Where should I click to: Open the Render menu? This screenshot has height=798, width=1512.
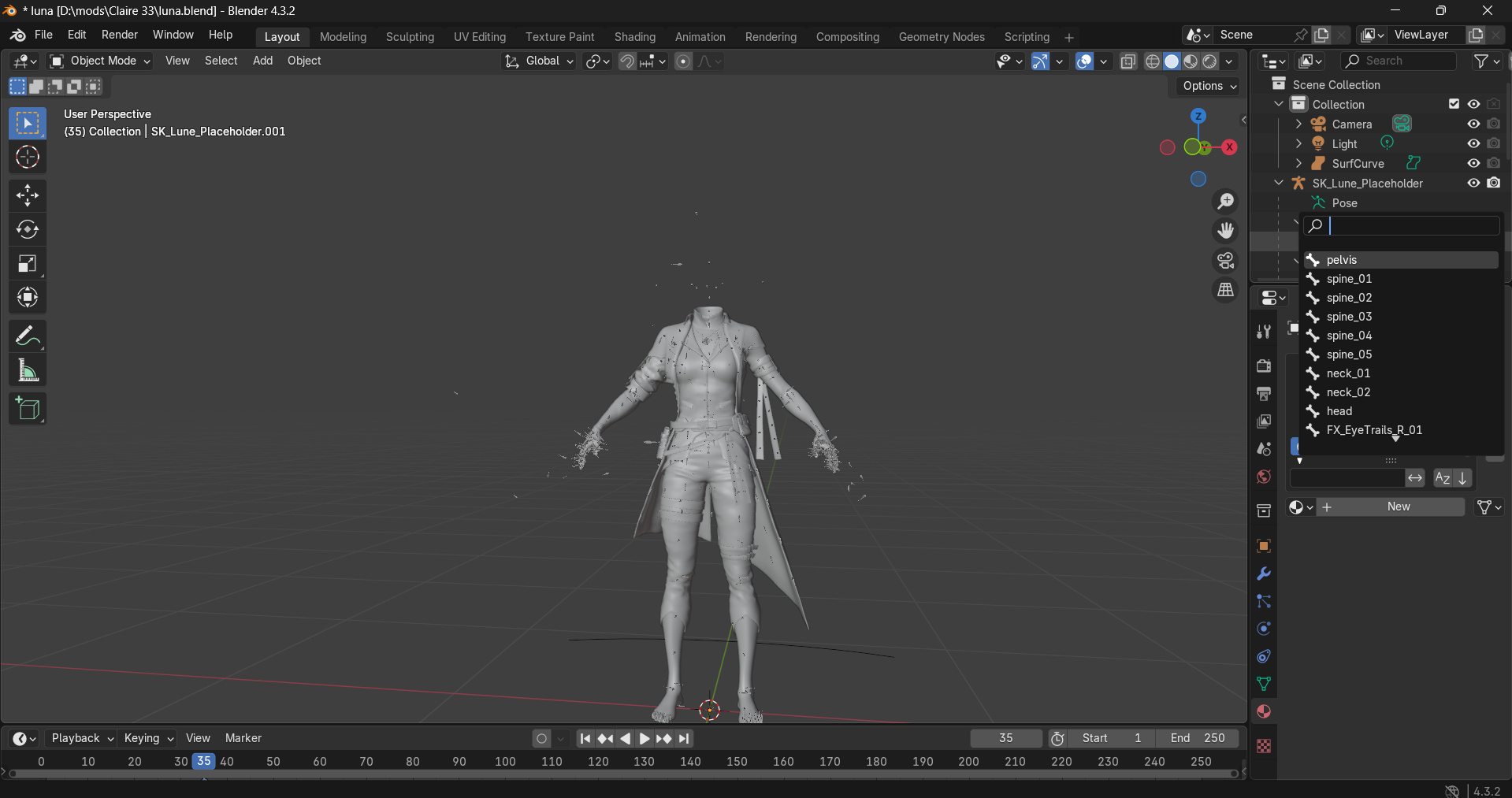click(x=119, y=35)
